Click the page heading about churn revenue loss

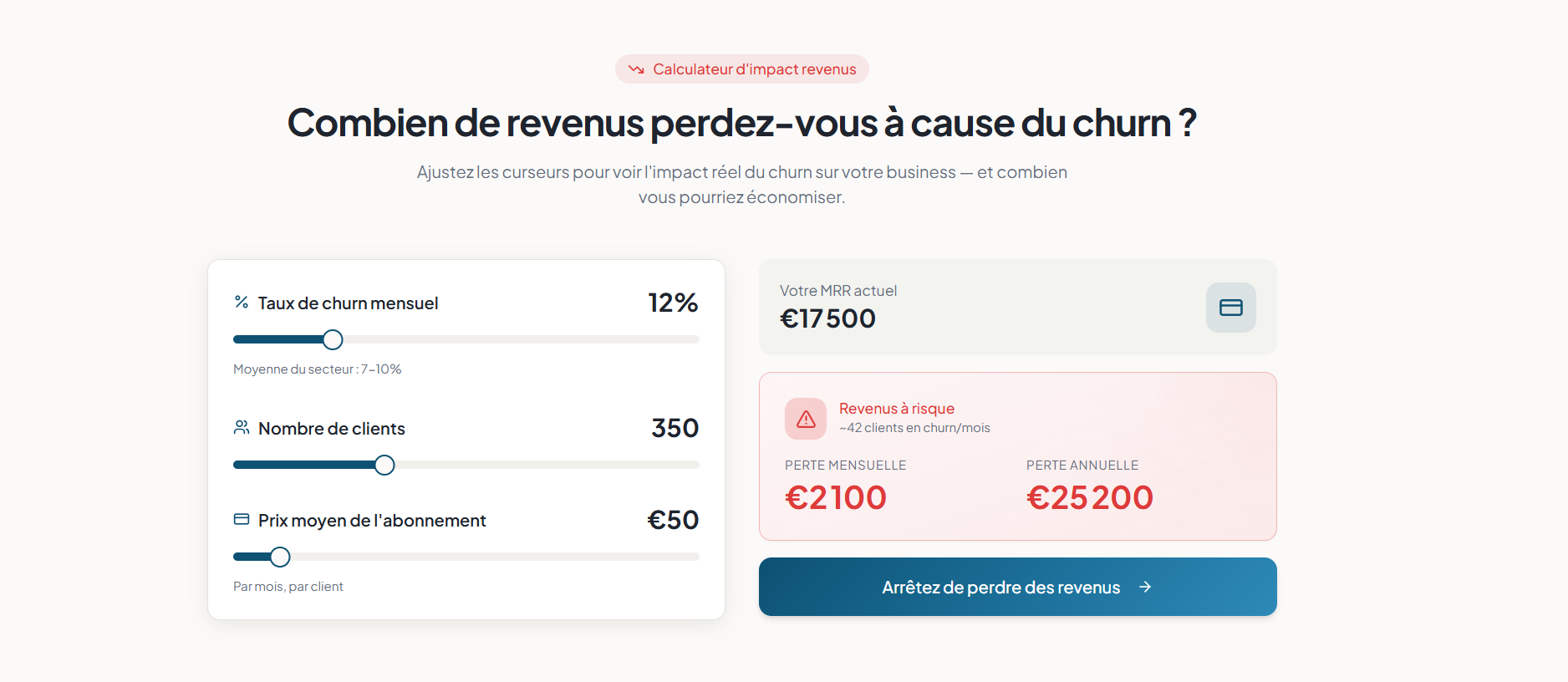[741, 122]
